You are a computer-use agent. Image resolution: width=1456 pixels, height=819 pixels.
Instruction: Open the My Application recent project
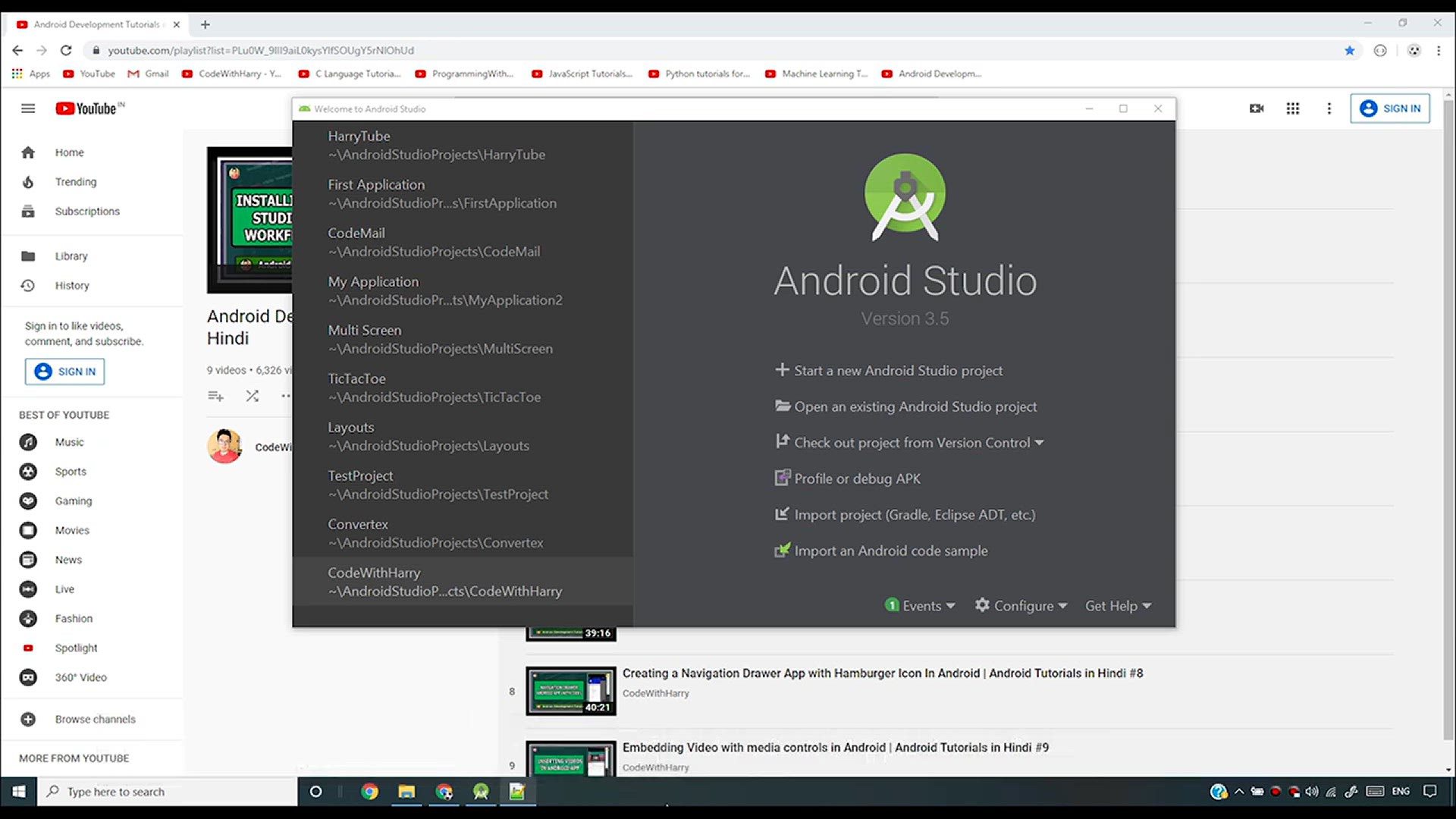[463, 290]
